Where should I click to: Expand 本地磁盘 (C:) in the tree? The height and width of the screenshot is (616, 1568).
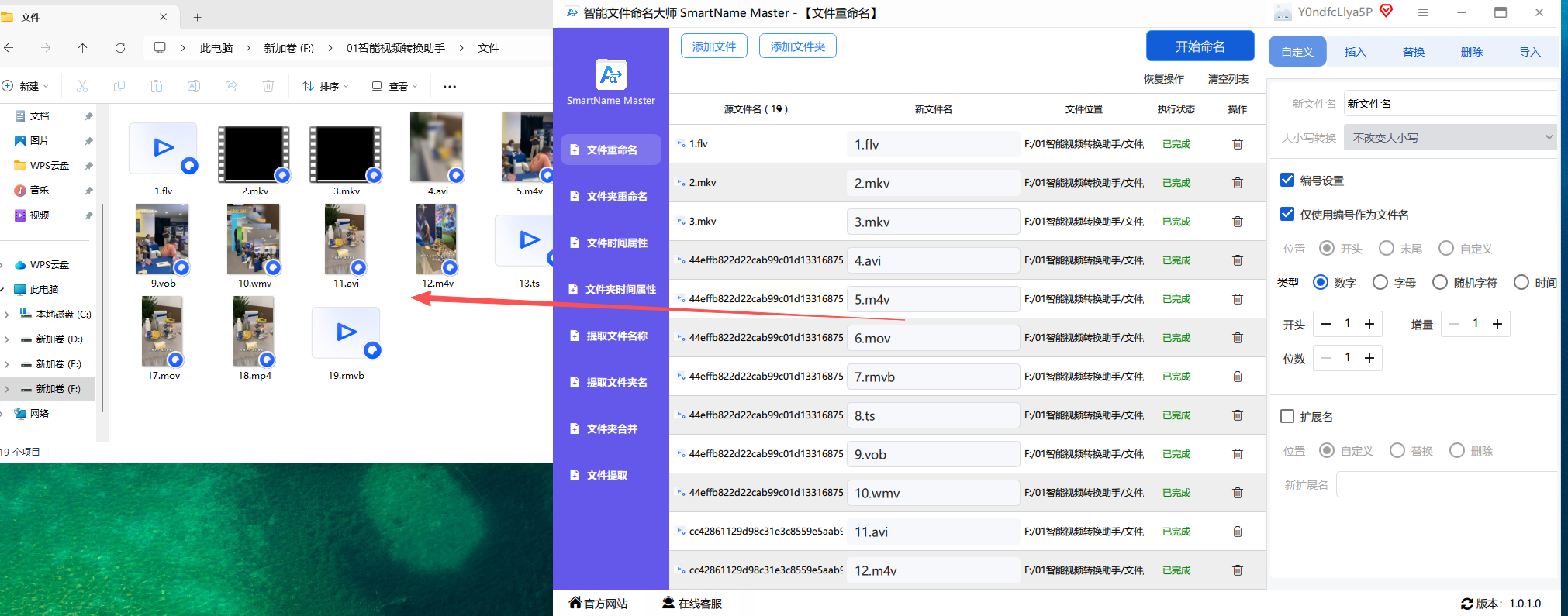7,315
